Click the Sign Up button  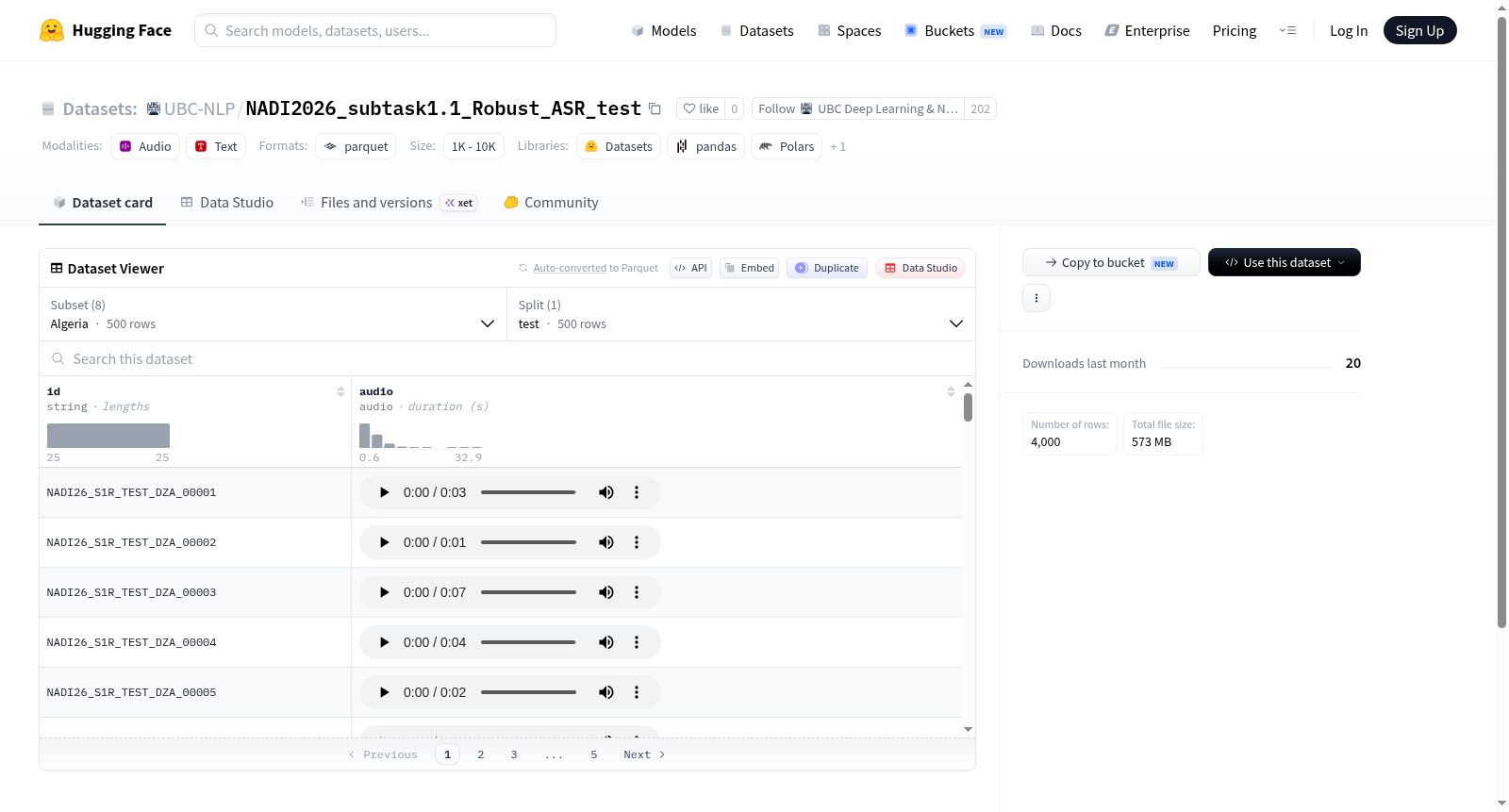pos(1419,31)
